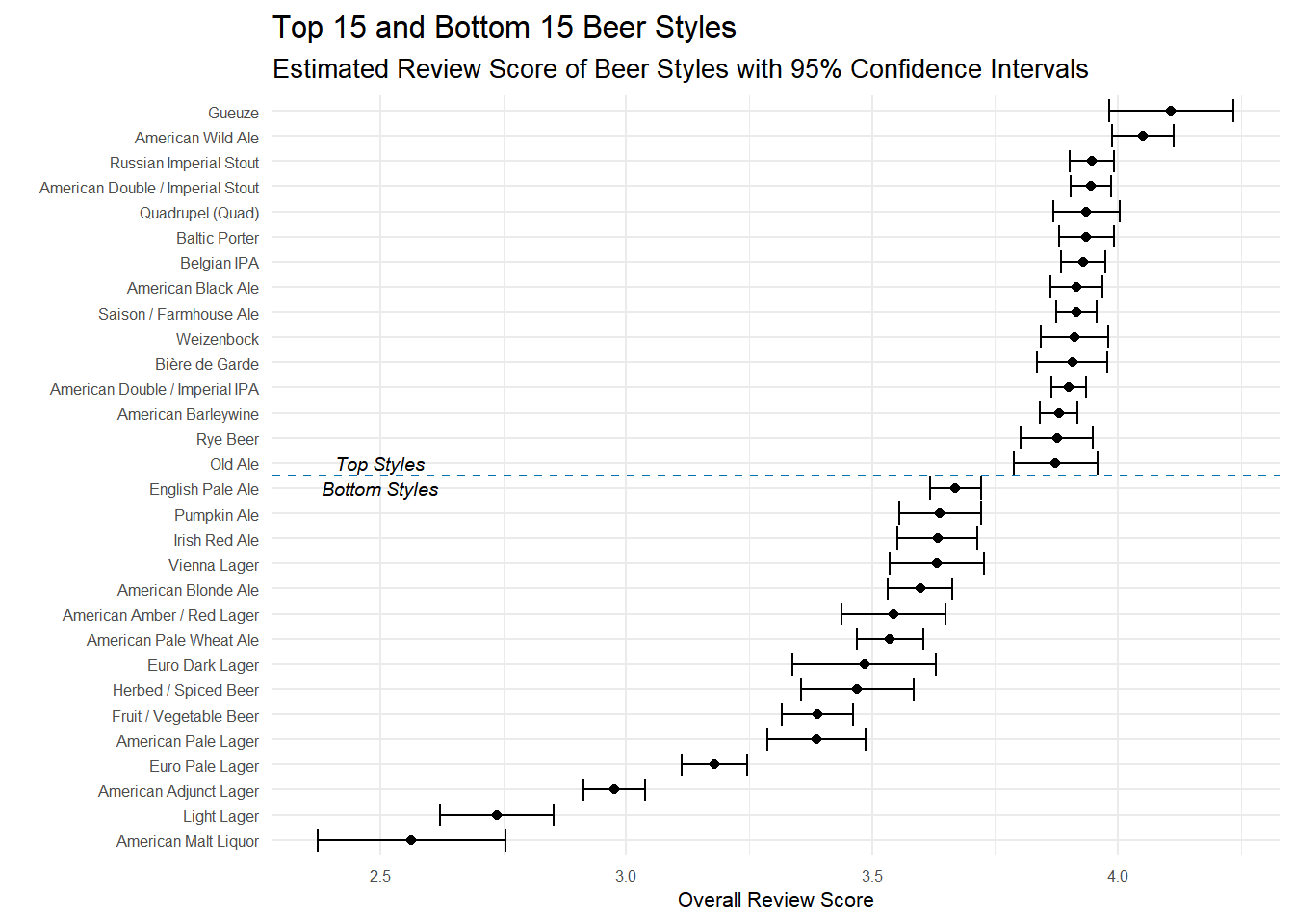Select the Light Lager data point
This screenshot has height=924, width=1294.
(x=497, y=815)
